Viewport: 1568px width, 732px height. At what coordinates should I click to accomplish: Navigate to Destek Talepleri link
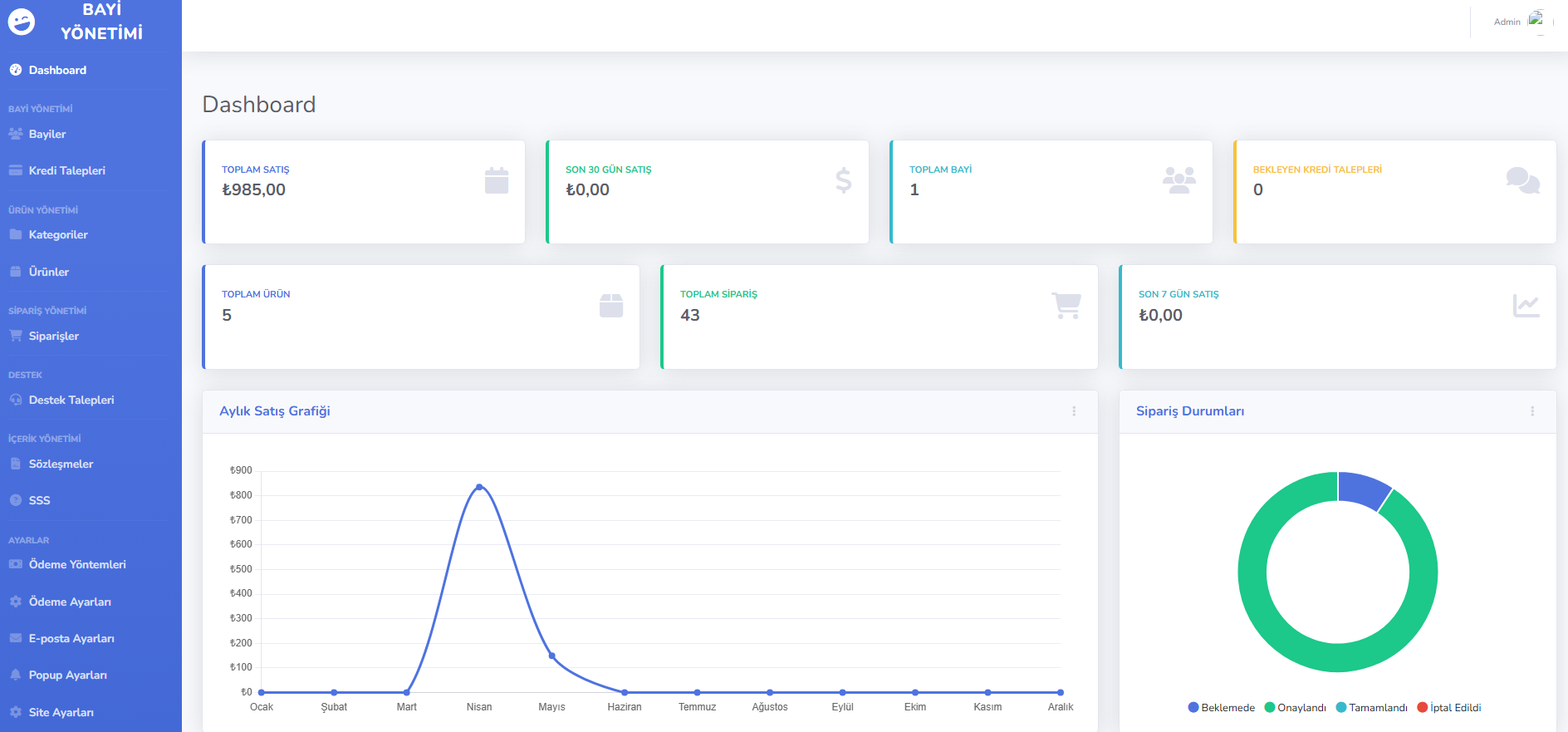point(71,400)
